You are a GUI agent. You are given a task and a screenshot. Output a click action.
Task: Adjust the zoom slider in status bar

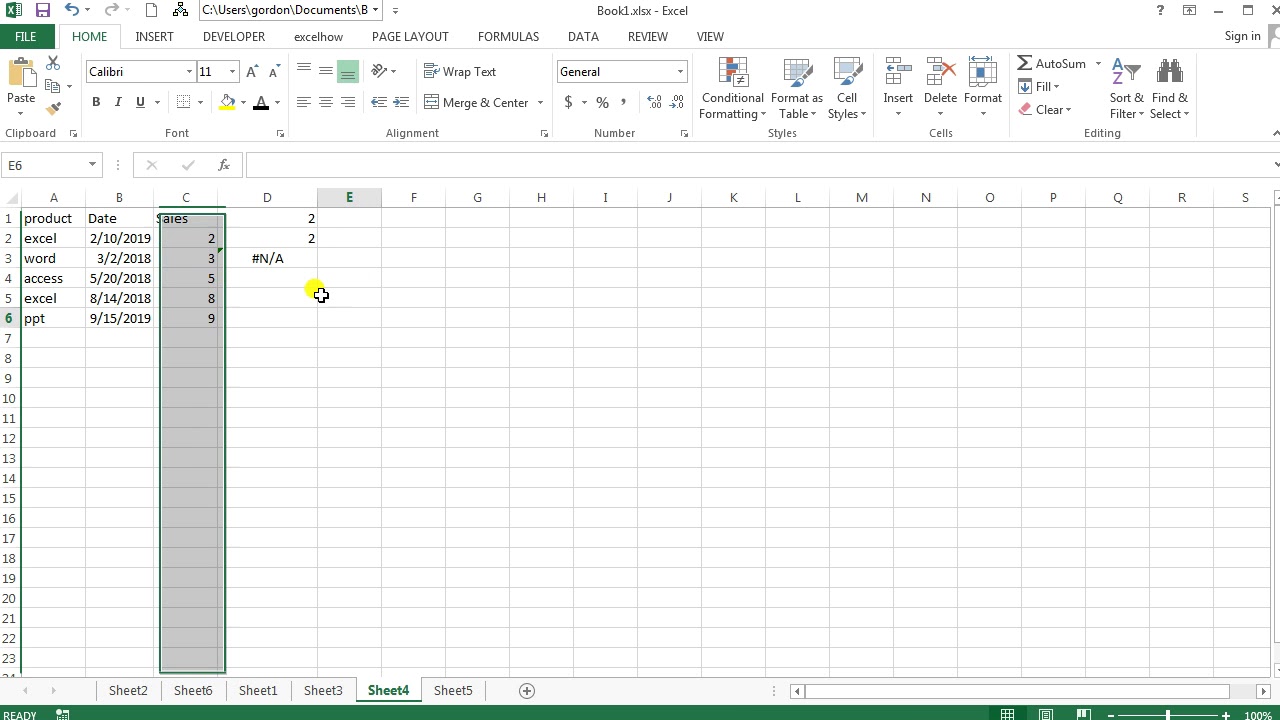pyautogui.click(x=1167, y=715)
